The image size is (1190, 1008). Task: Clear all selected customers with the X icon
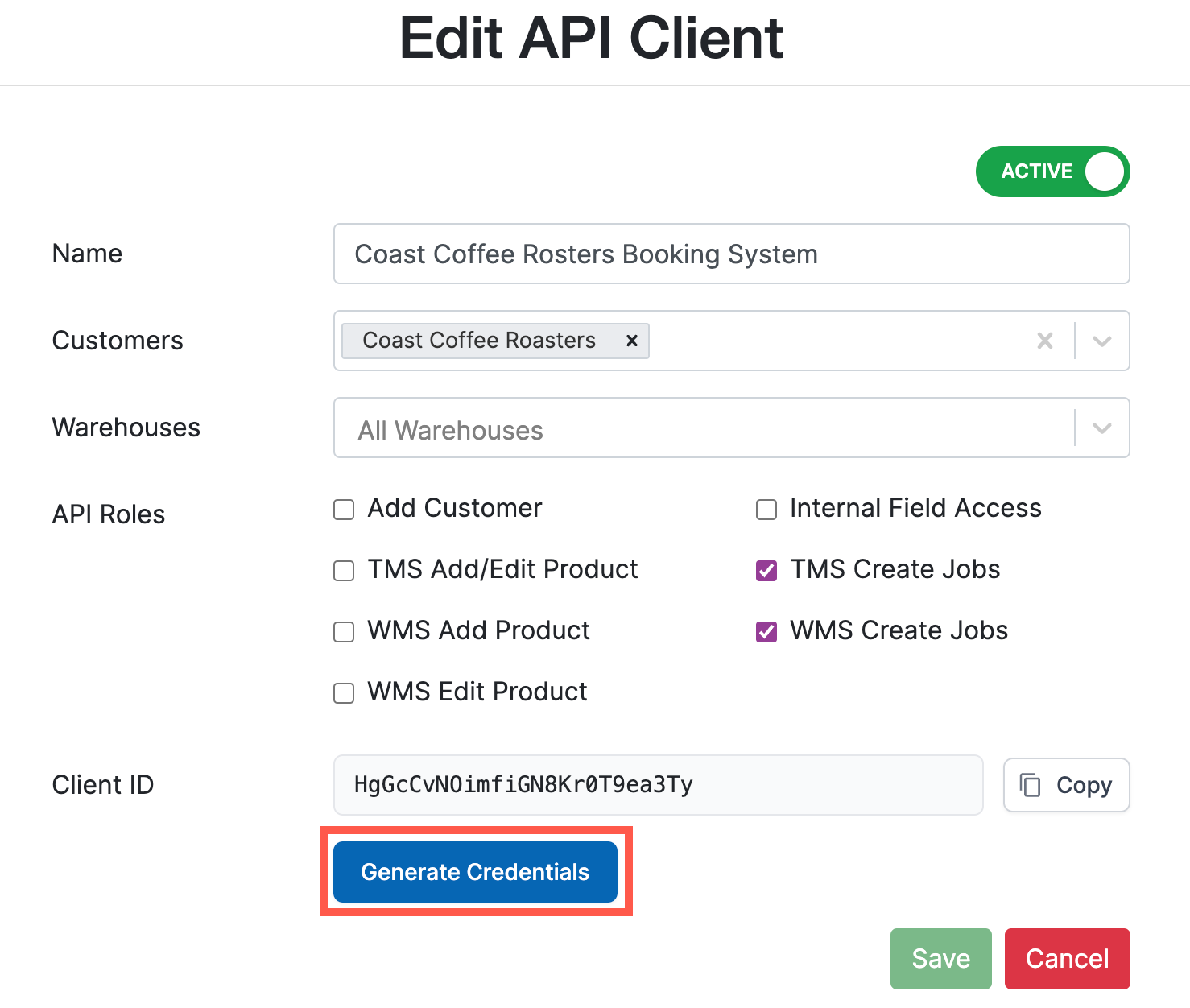[1045, 341]
